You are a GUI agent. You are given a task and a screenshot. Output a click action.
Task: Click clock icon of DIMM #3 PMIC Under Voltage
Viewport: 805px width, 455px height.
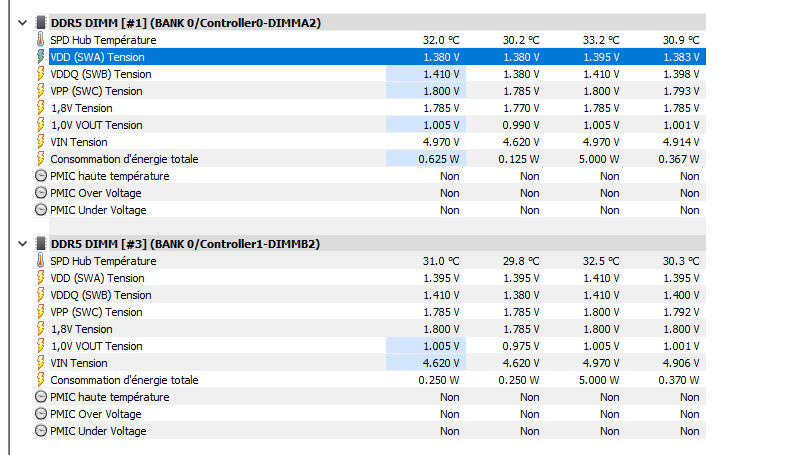click(41, 430)
